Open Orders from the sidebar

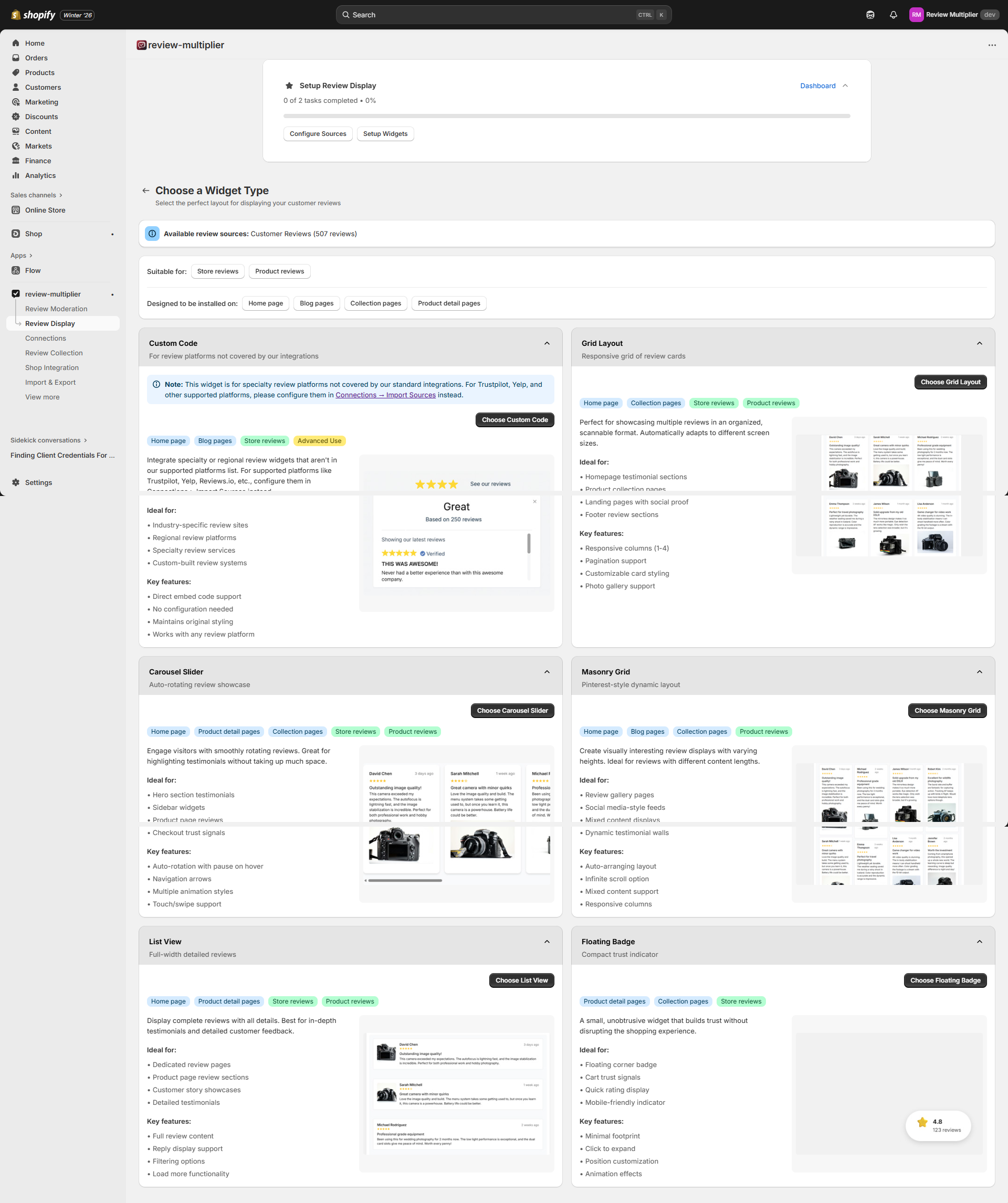coord(36,57)
